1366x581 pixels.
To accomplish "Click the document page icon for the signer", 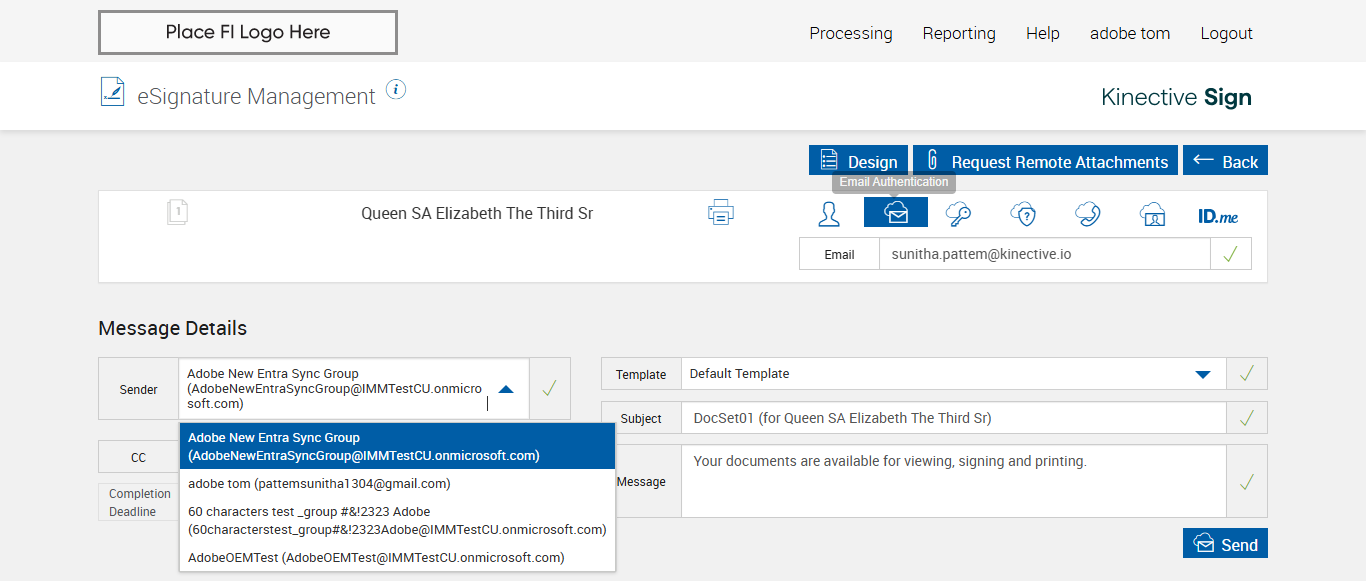I will coord(177,212).
